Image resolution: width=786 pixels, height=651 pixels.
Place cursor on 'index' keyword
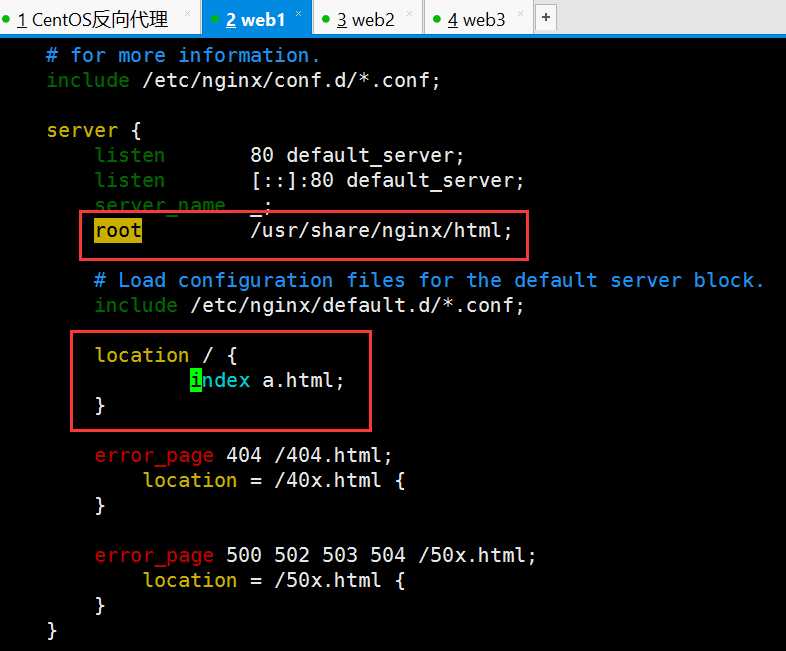[x=220, y=380]
